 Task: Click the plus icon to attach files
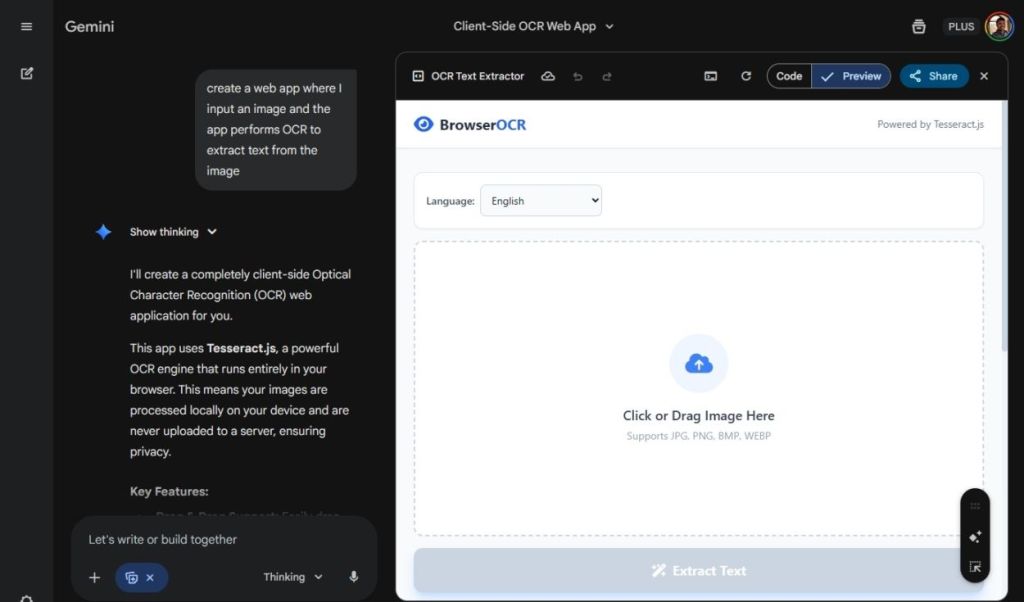click(x=94, y=577)
